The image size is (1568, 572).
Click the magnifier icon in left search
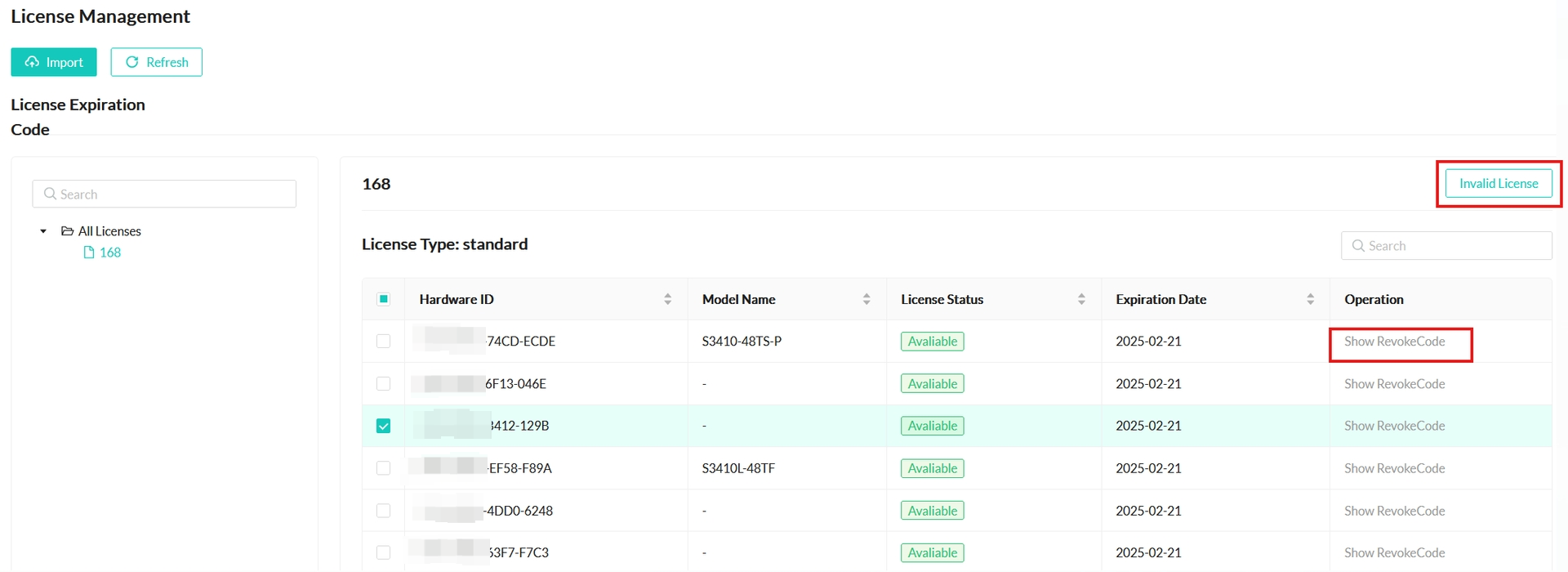click(50, 194)
